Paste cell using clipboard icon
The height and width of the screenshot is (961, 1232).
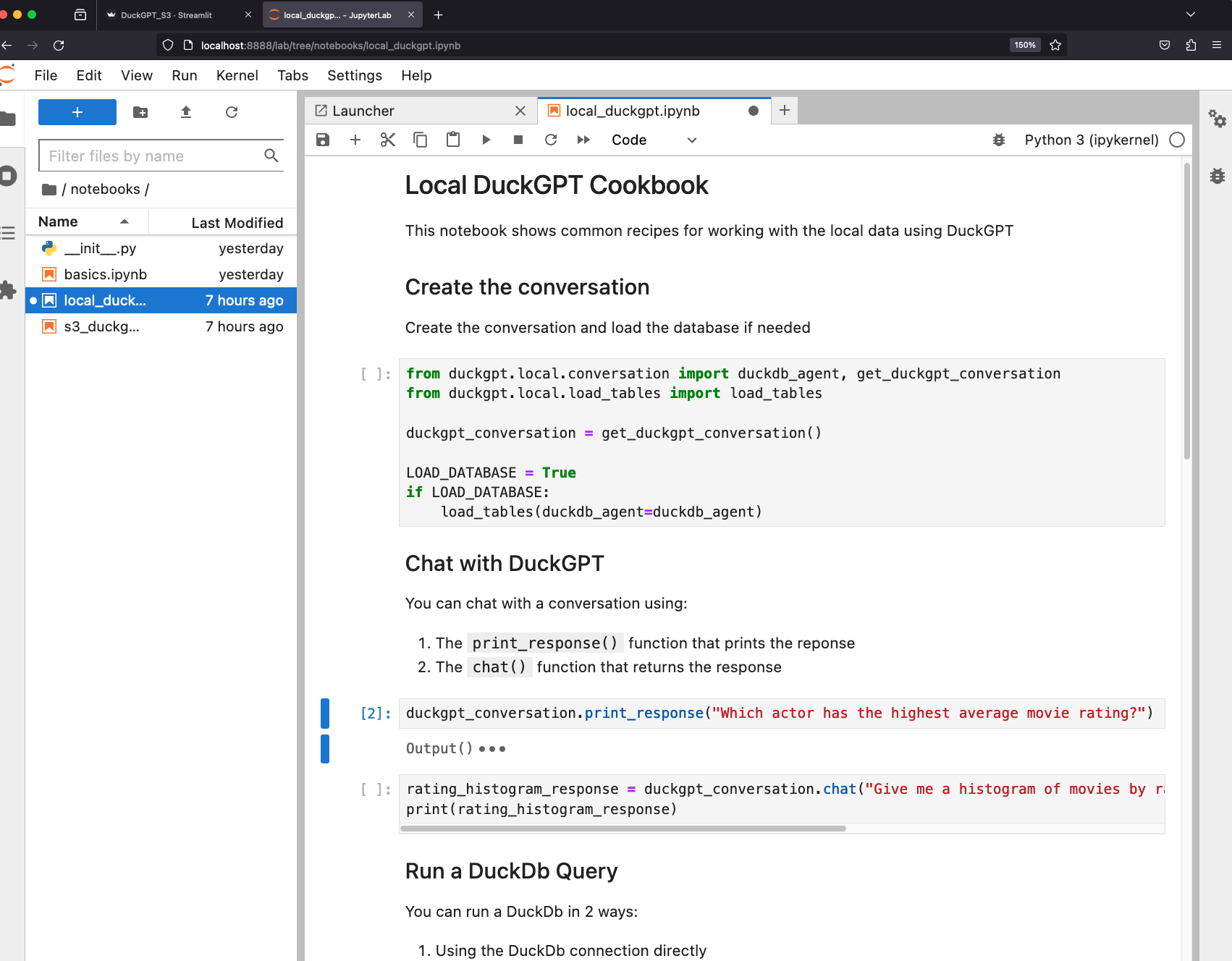[453, 140]
